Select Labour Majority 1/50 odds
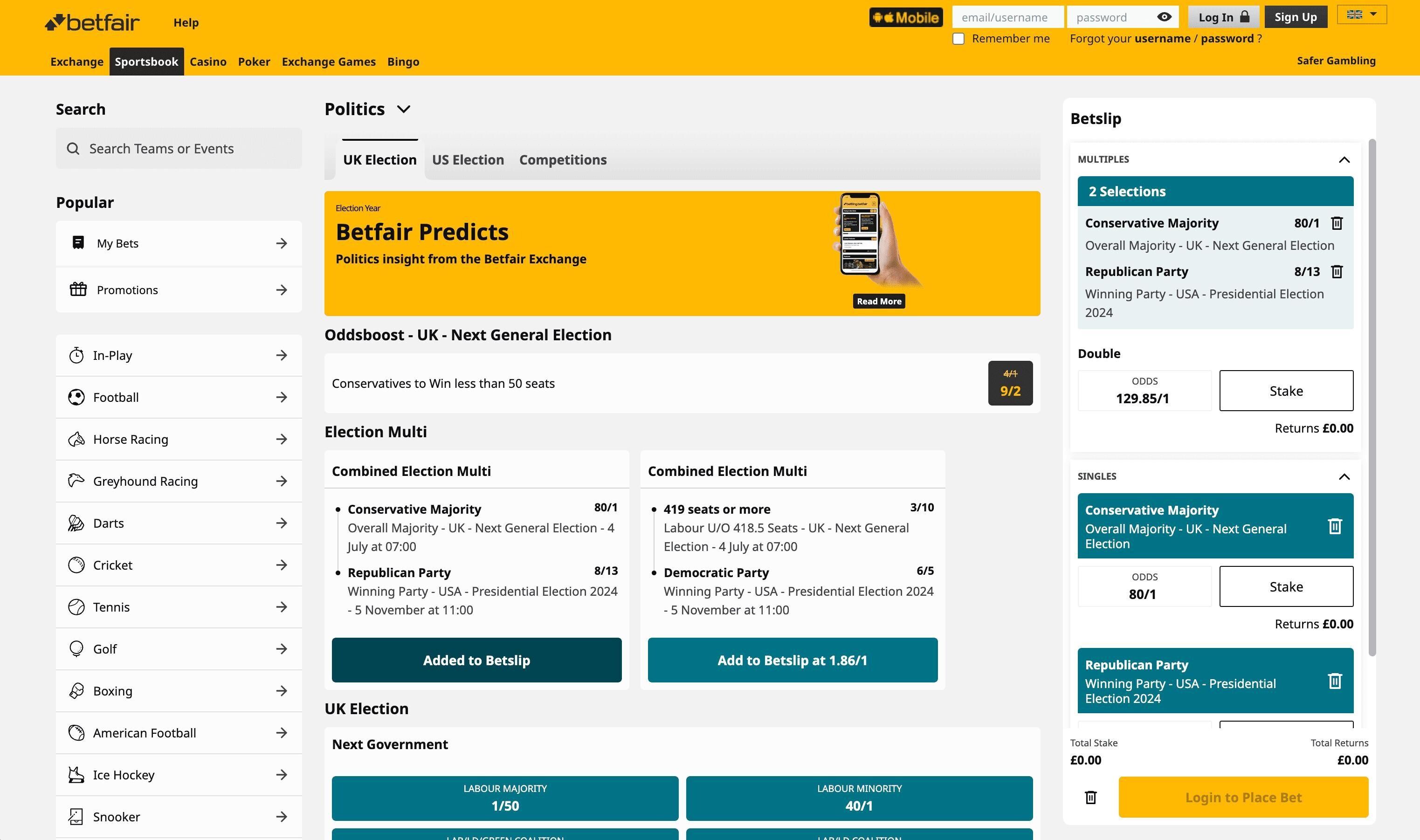 [505, 798]
